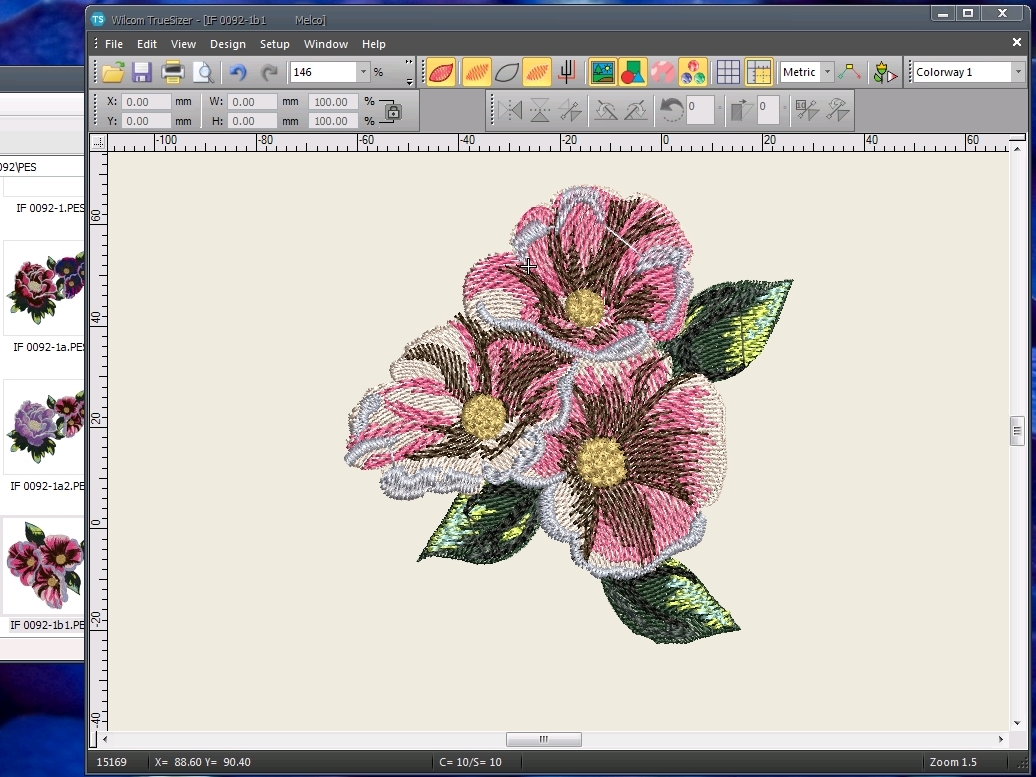Click the Open Design folder icon
The height and width of the screenshot is (777, 1036).
(x=113, y=72)
